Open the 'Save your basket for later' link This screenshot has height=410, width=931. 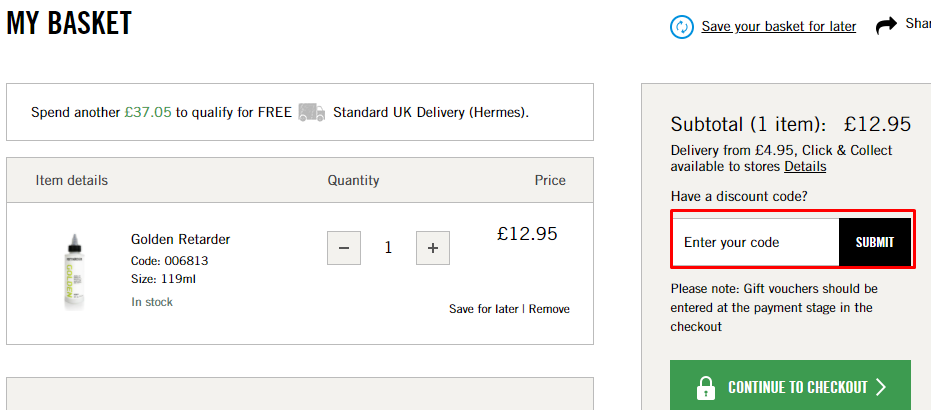(x=778, y=27)
